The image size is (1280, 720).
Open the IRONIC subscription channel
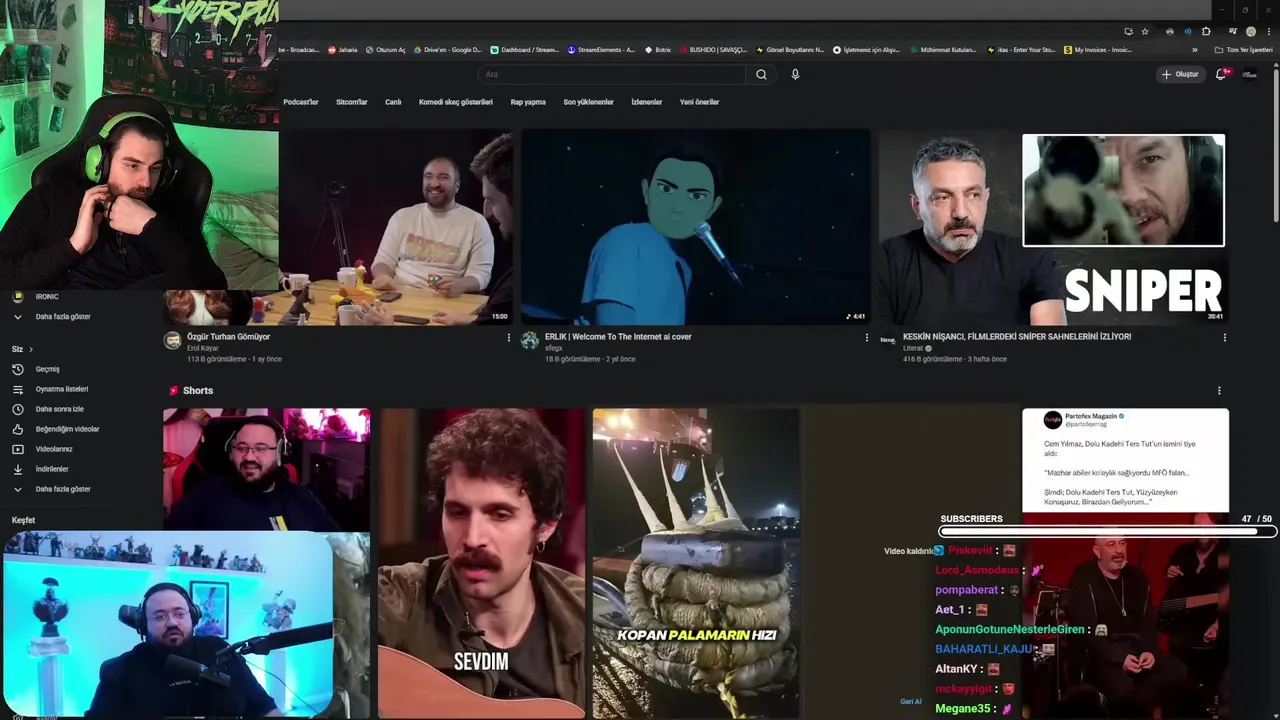[x=46, y=297]
